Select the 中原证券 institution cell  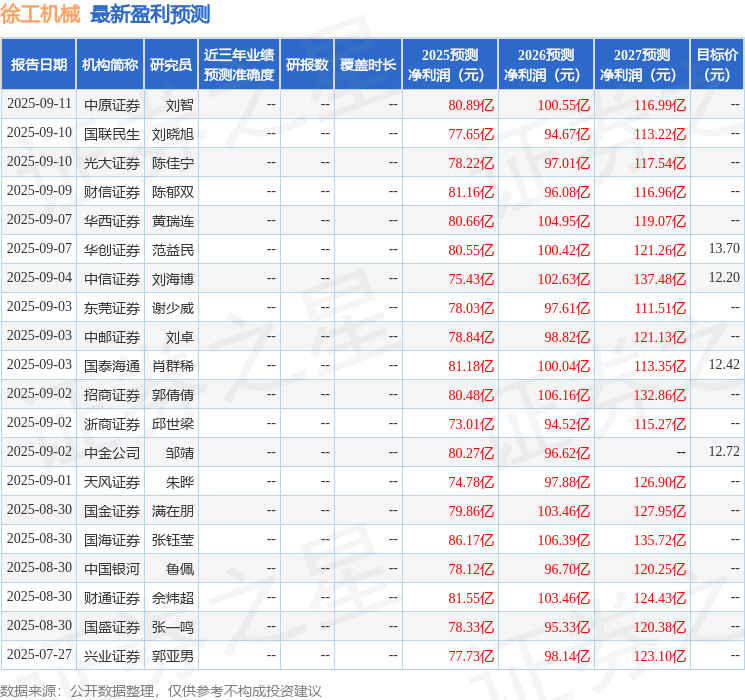click(x=112, y=105)
